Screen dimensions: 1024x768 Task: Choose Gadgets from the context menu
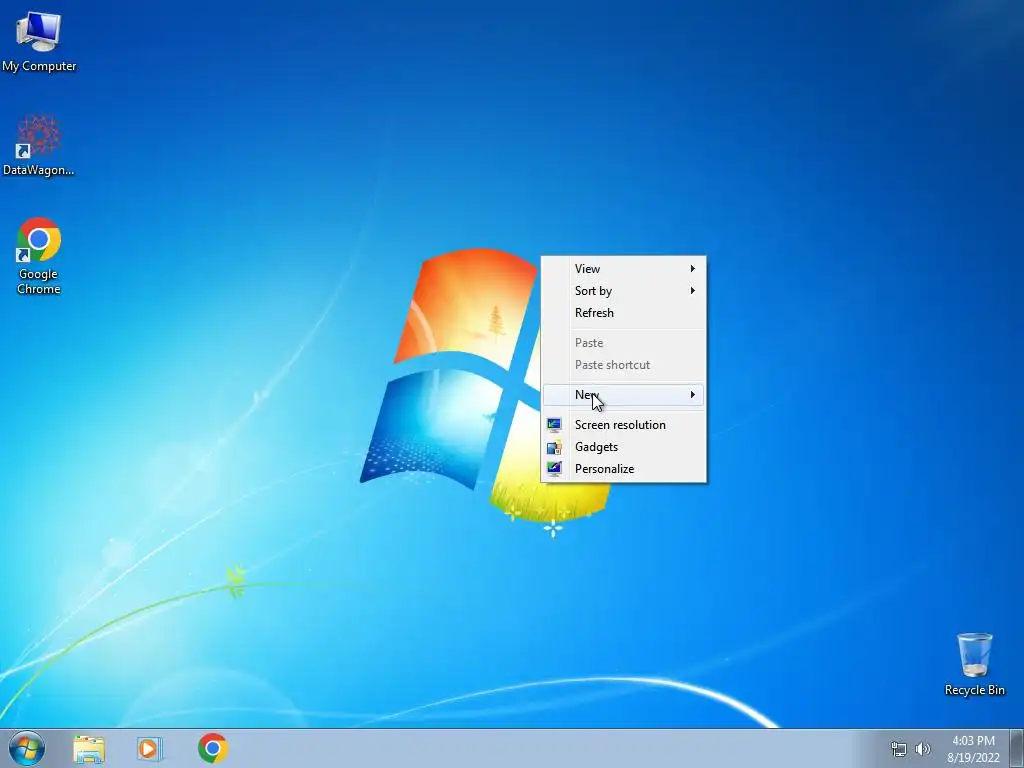coord(624,447)
